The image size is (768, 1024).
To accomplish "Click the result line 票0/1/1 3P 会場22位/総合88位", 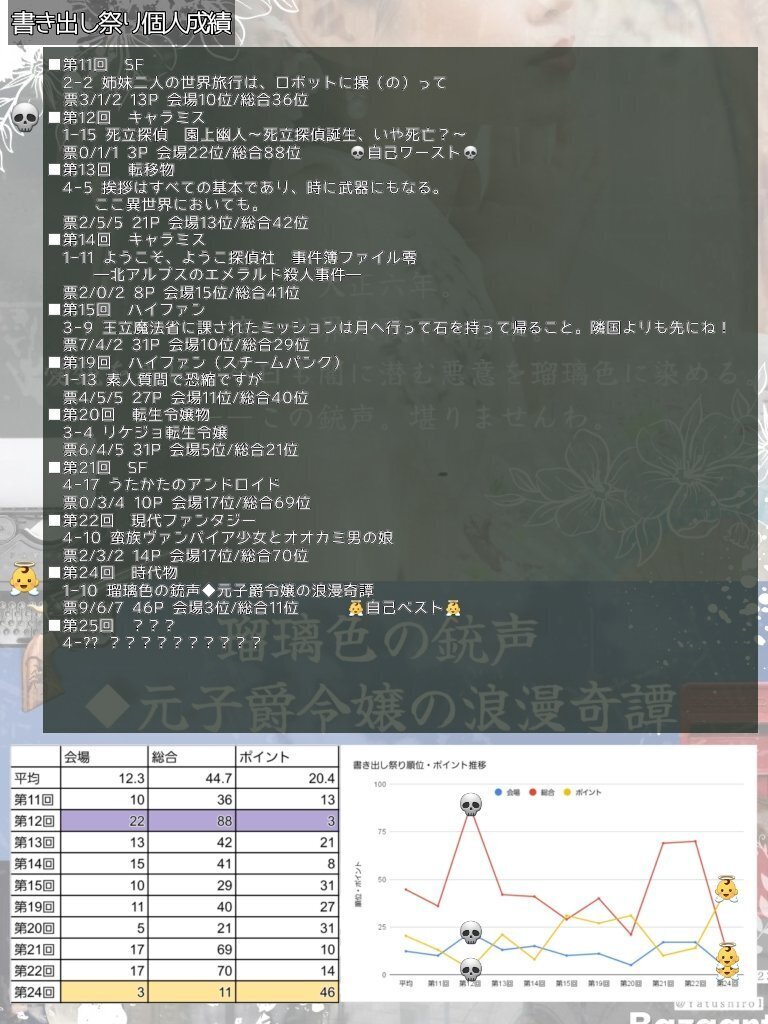I will 182,153.
